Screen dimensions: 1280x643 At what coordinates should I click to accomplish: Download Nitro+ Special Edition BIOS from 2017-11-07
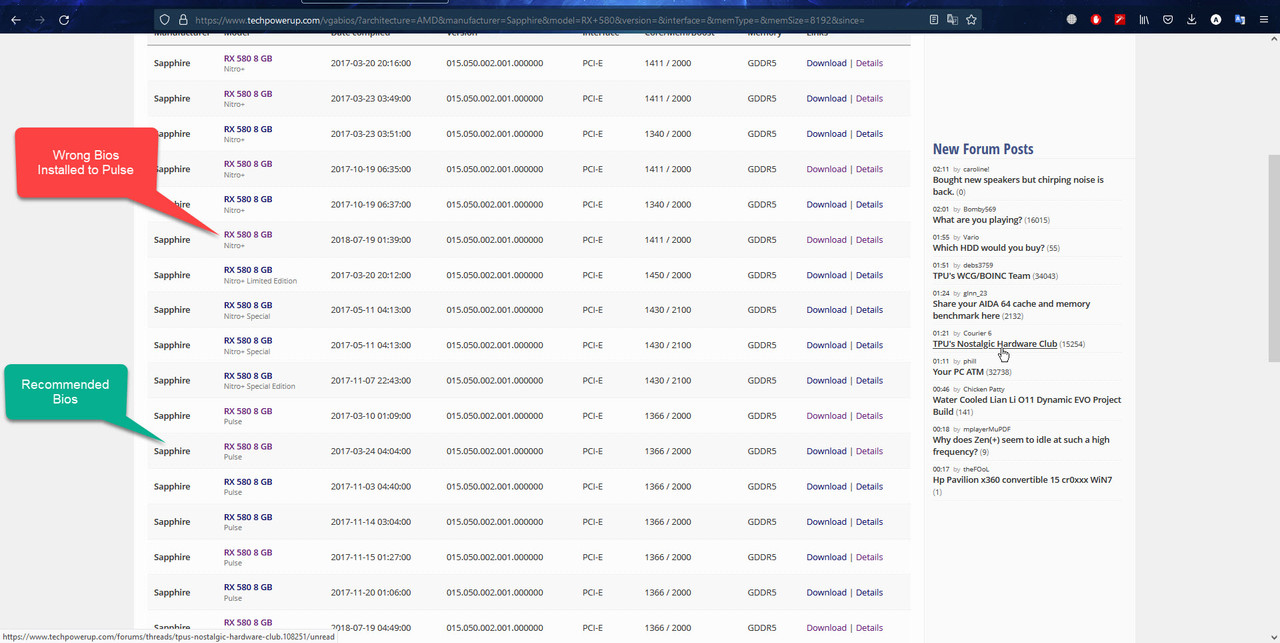(826, 380)
